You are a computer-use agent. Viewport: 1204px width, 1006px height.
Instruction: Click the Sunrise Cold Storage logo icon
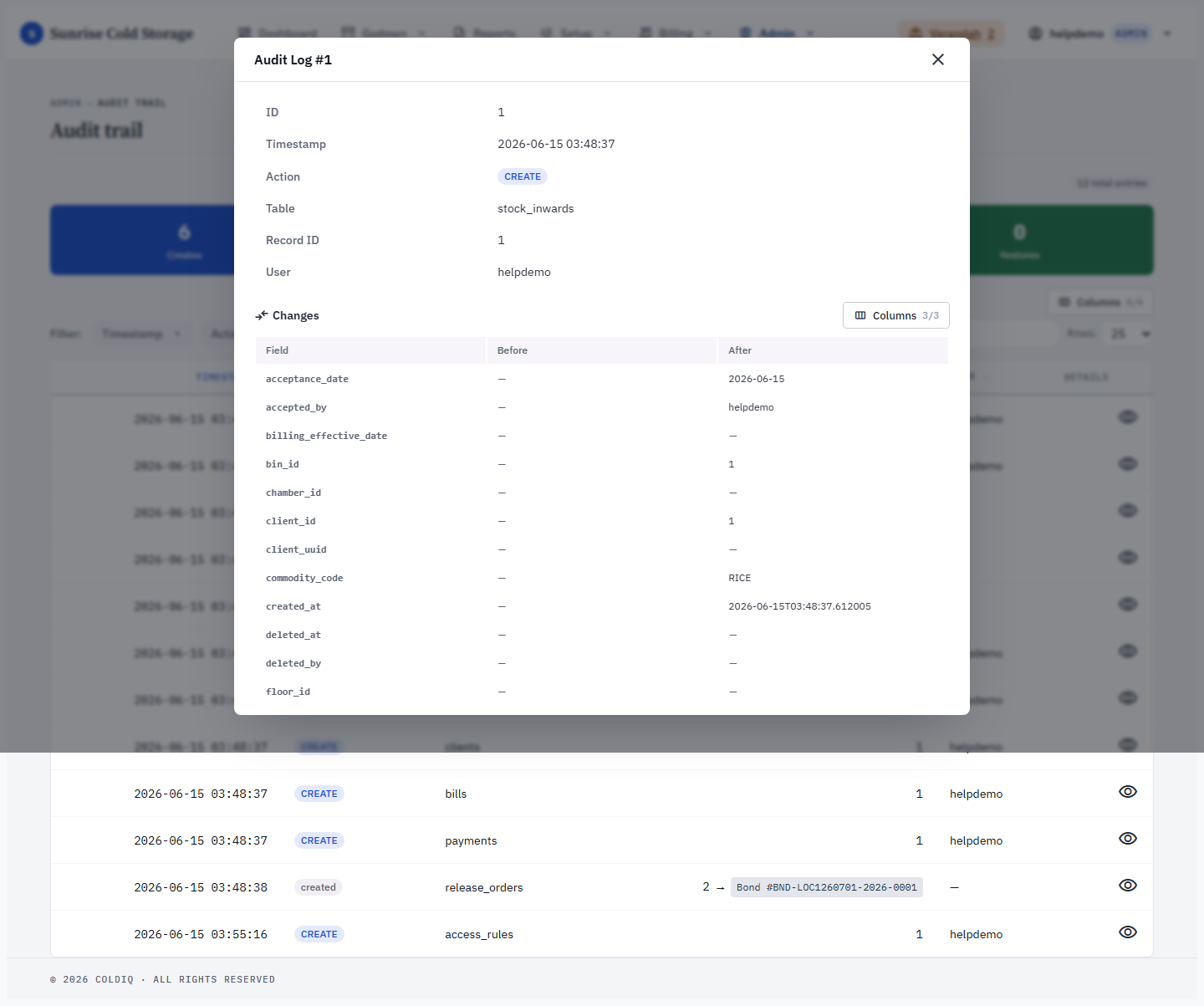pyautogui.click(x=32, y=33)
